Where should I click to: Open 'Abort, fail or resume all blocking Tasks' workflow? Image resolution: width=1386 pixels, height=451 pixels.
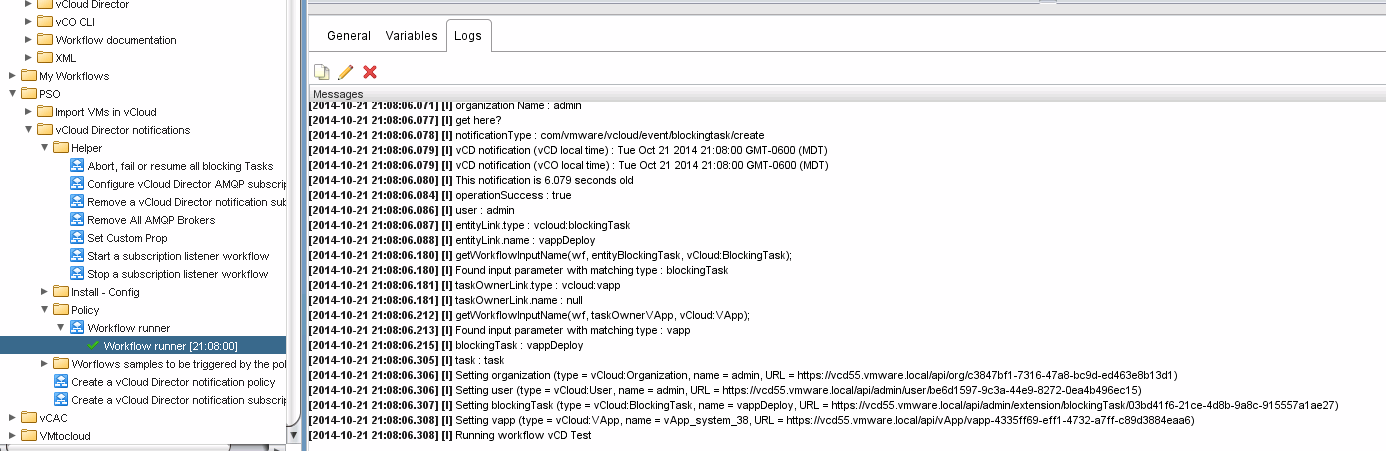179,166
